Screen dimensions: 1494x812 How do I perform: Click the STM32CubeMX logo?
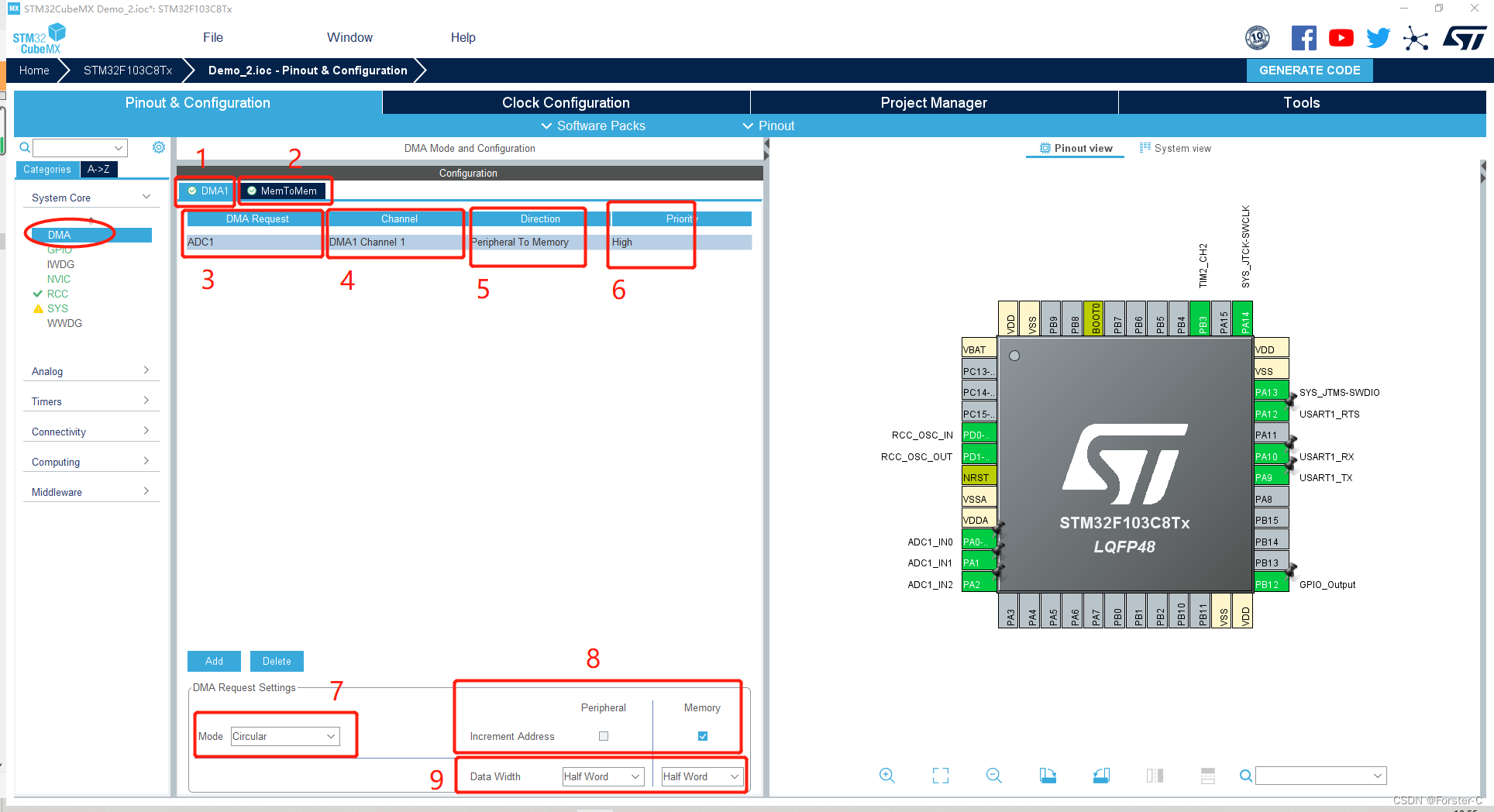tap(39, 39)
